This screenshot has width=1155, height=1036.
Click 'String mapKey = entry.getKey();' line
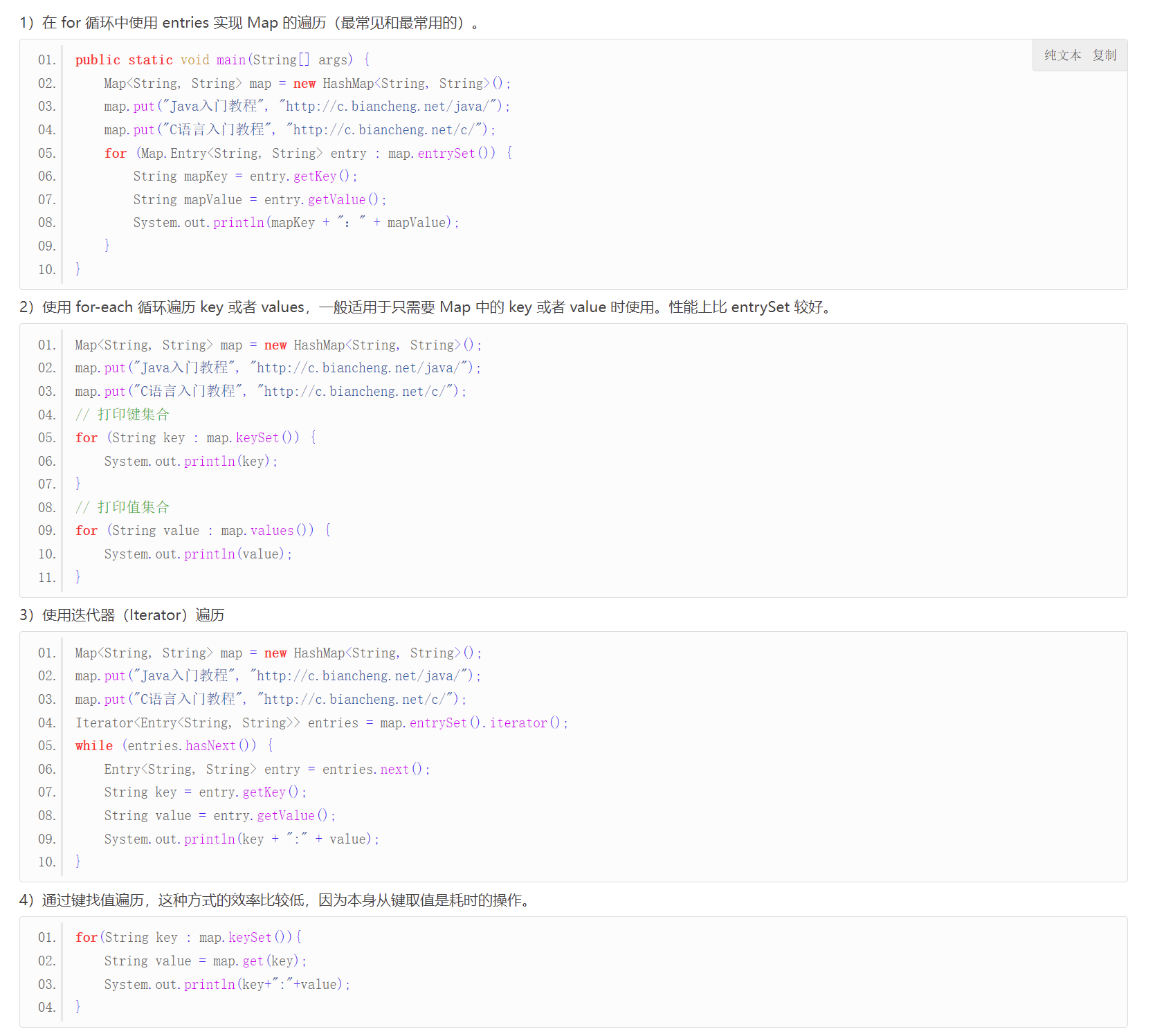point(246,176)
